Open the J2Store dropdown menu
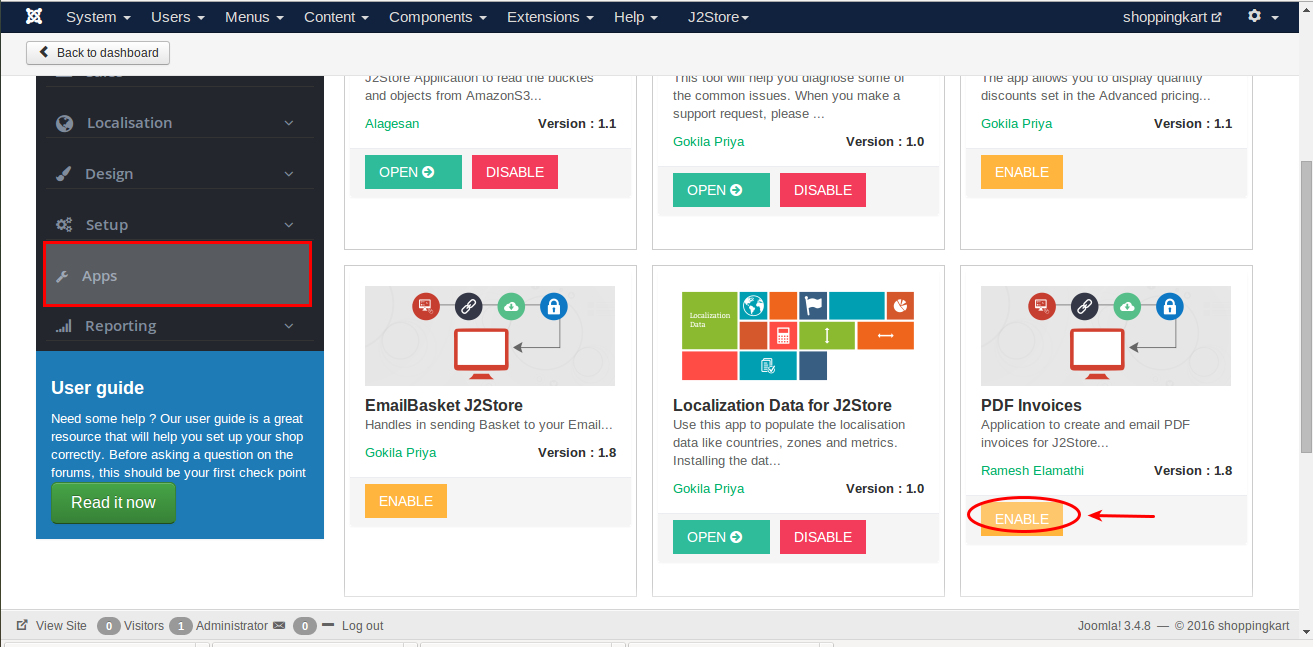This screenshot has width=1313, height=647. click(718, 17)
